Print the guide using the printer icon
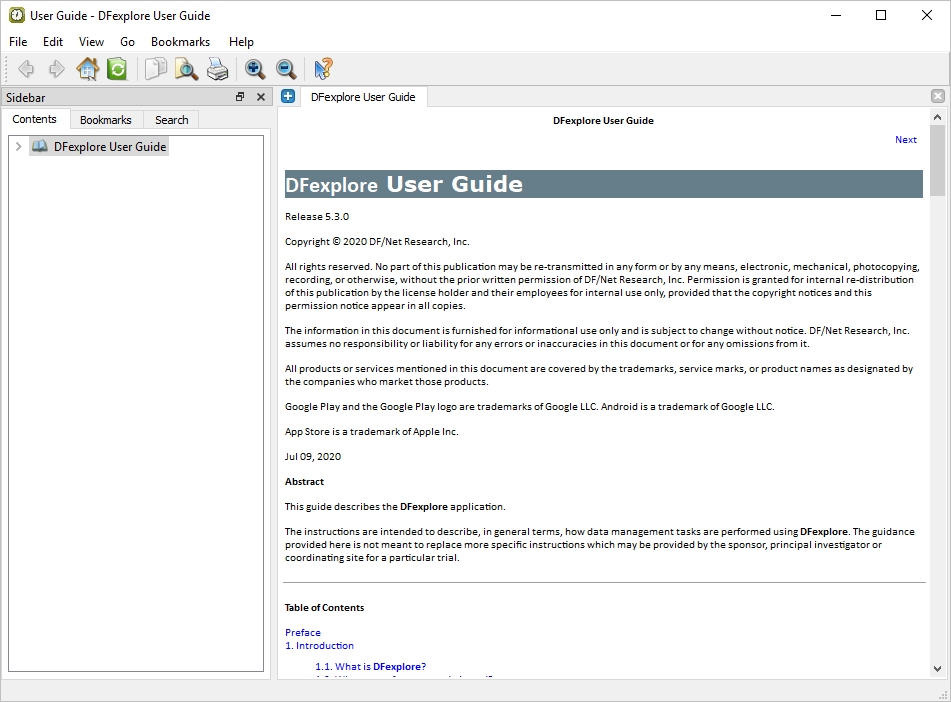This screenshot has height=702, width=951. pyautogui.click(x=217, y=69)
